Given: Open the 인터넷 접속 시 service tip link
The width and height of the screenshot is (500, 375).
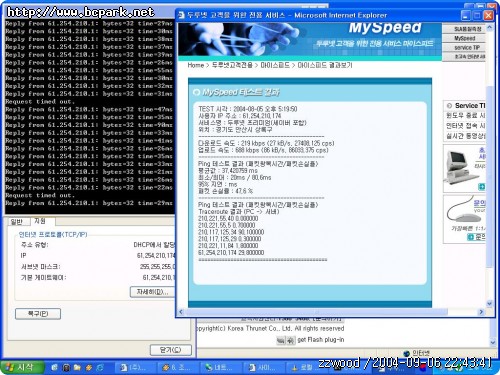Looking at the screenshot, I should pos(466,126).
